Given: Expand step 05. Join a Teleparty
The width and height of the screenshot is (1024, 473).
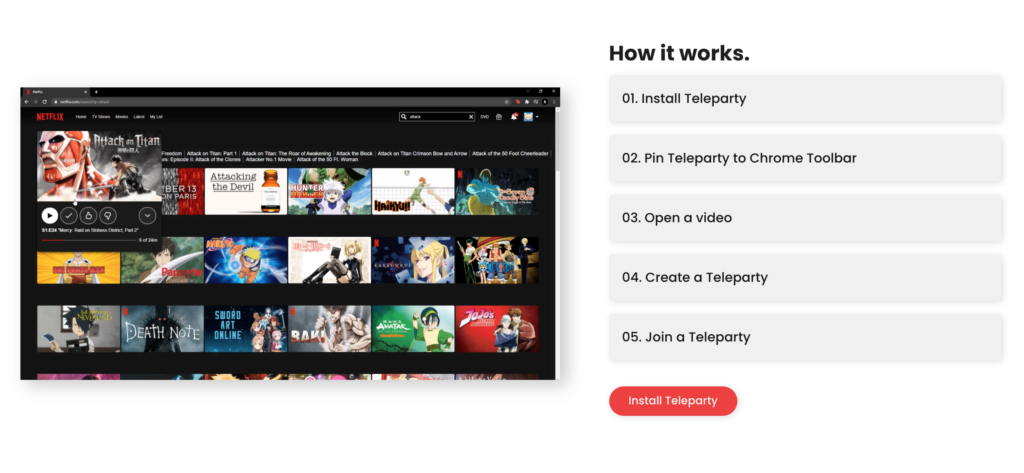Looking at the screenshot, I should click(x=805, y=337).
